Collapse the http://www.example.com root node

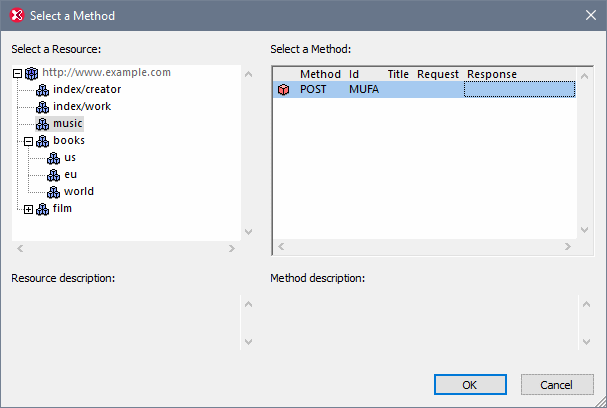(18, 73)
